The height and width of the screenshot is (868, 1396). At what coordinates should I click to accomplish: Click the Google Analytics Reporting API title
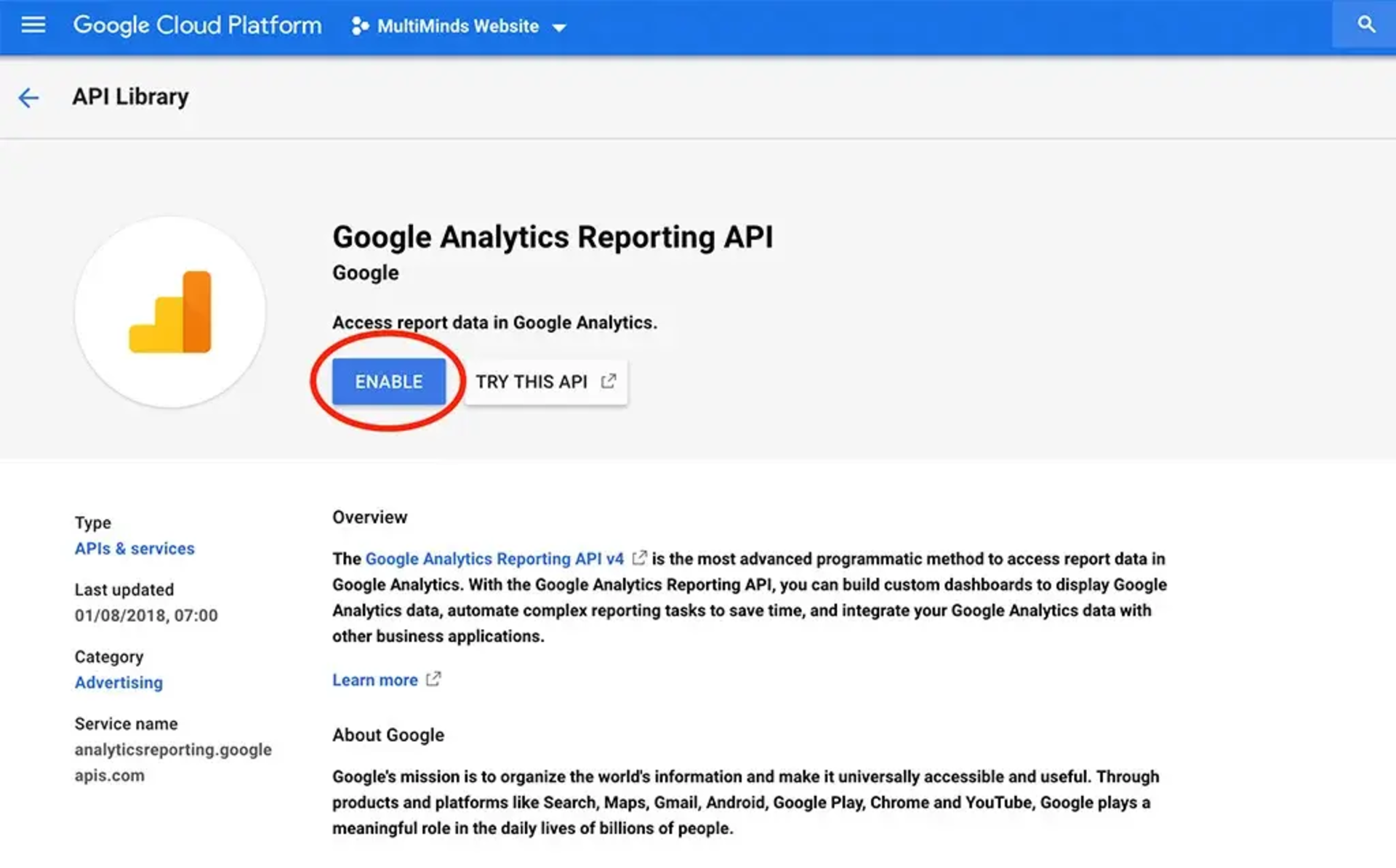553,236
